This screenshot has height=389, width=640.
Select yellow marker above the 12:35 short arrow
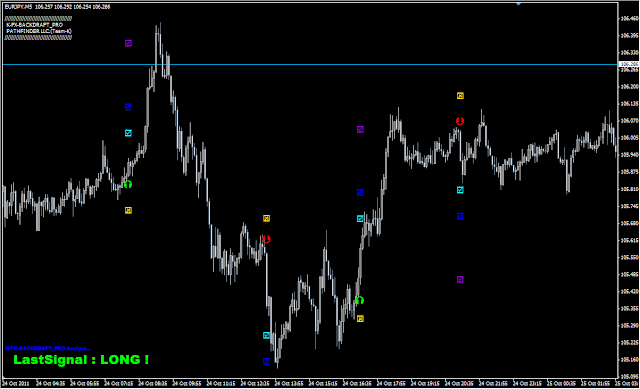pos(267,218)
